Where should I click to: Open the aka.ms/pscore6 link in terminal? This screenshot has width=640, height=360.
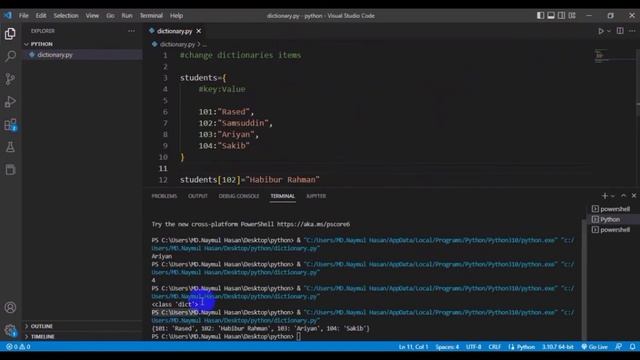pos(313,224)
